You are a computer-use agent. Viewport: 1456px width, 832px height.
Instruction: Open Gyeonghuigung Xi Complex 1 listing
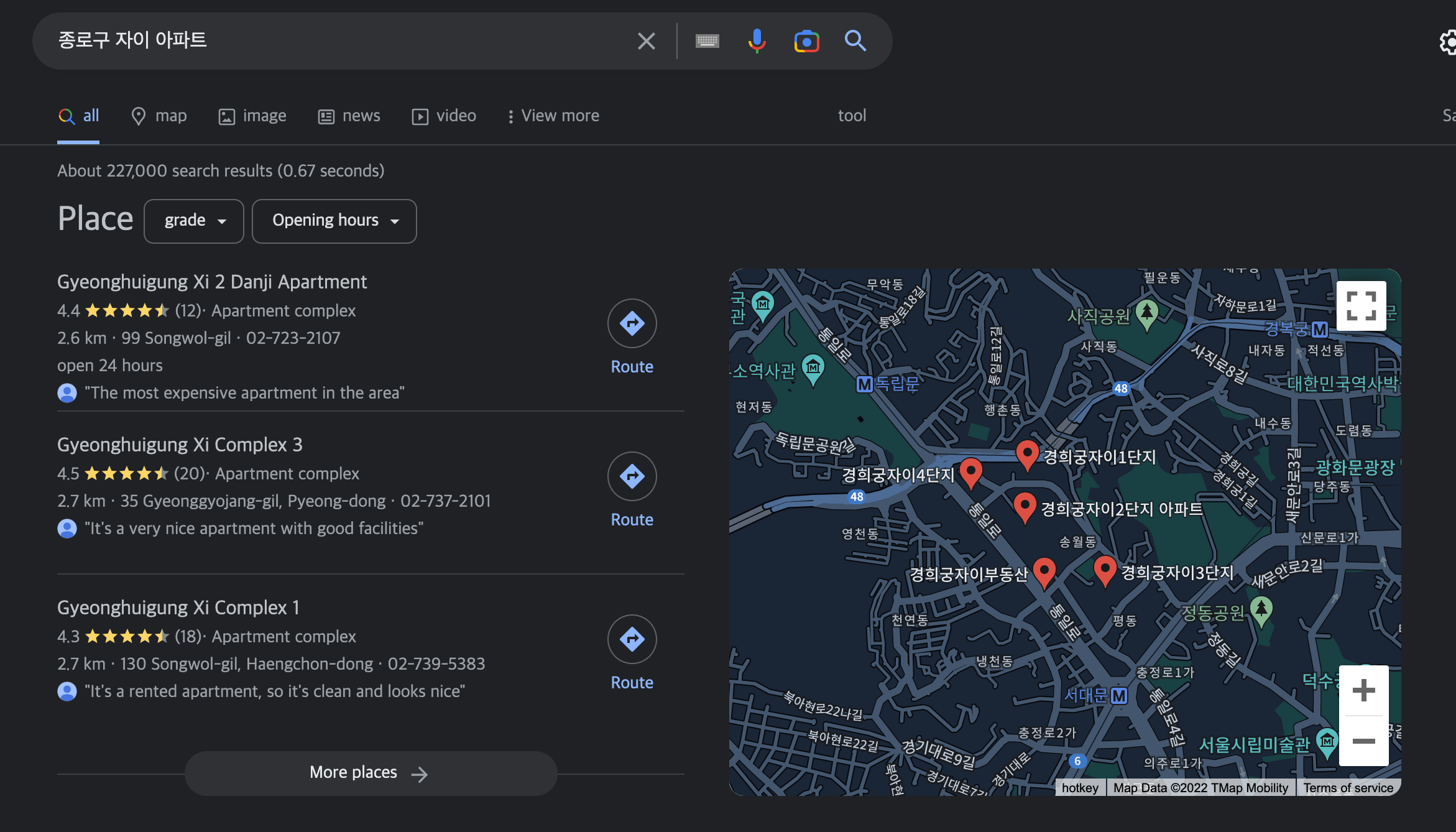[x=178, y=608]
